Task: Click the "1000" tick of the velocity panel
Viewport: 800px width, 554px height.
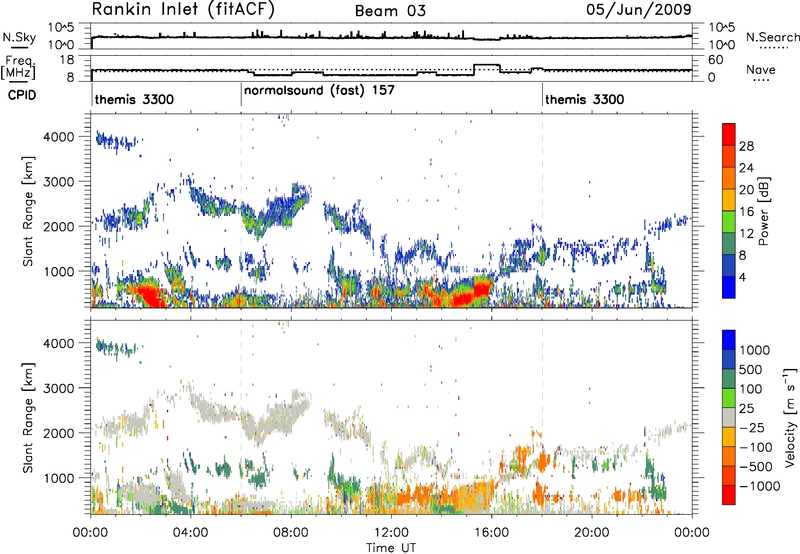Action: 59,478
